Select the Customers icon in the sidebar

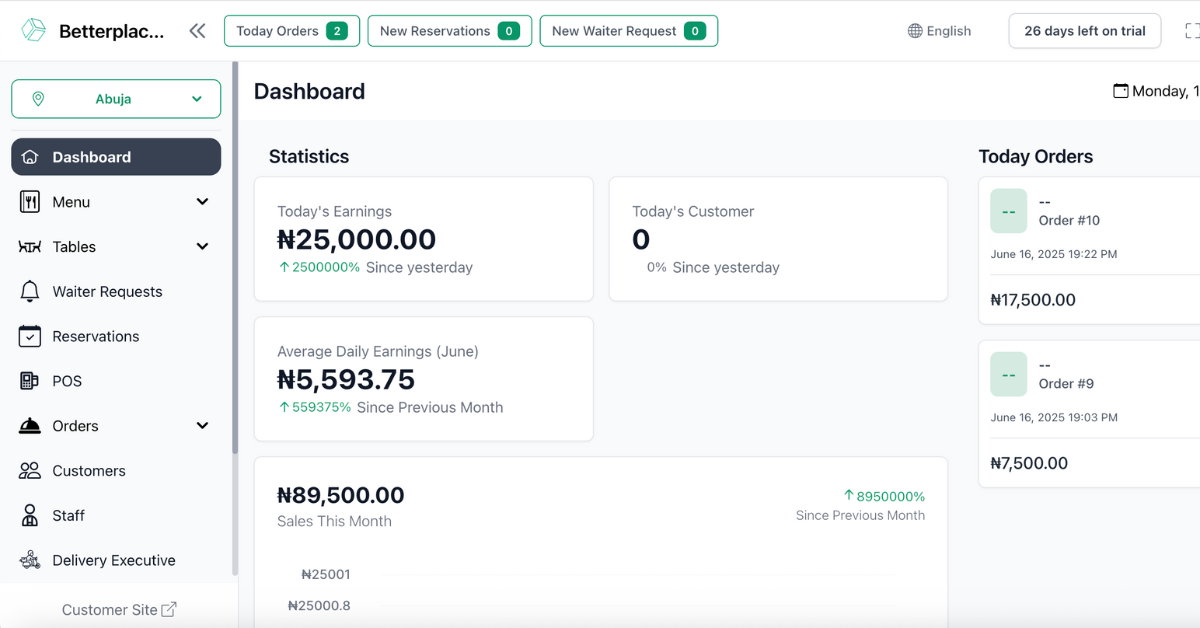pyautogui.click(x=30, y=470)
